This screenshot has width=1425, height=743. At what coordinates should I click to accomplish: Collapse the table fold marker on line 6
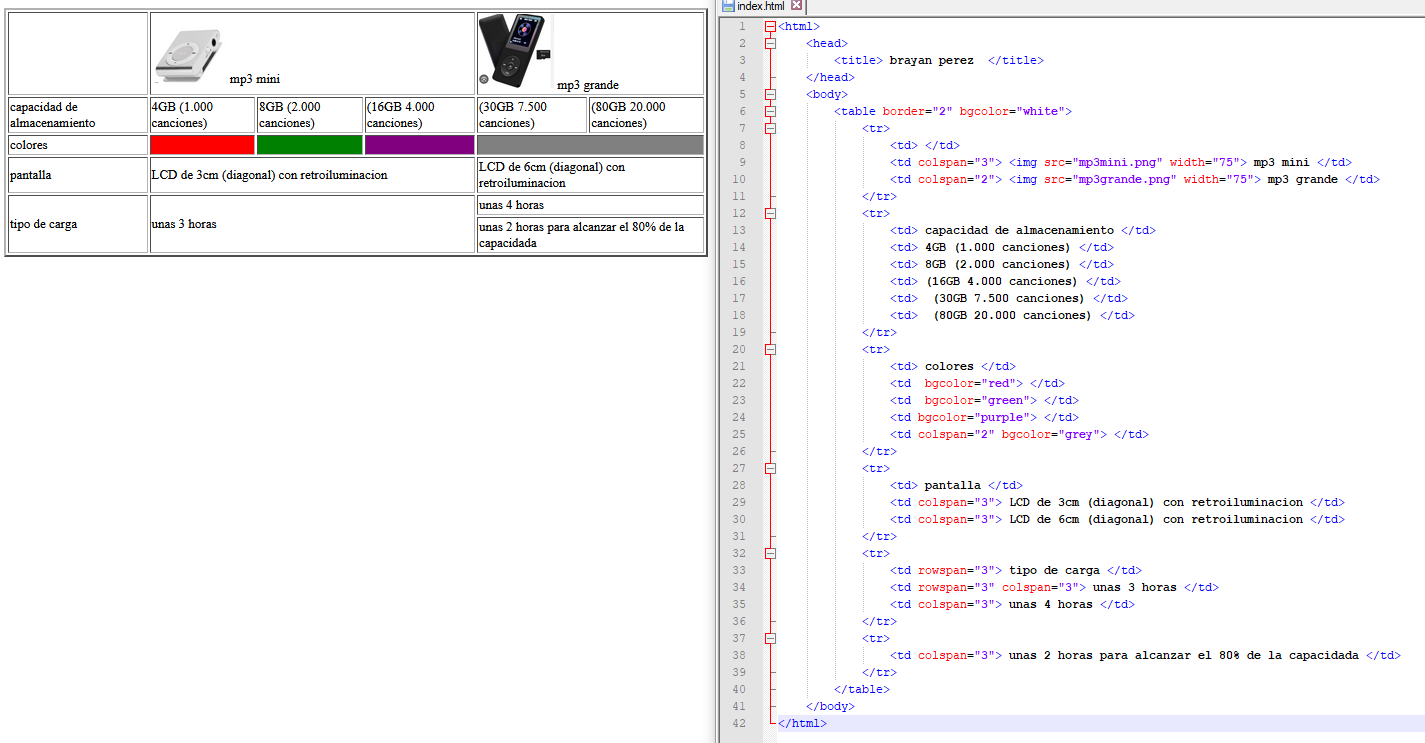[770, 111]
